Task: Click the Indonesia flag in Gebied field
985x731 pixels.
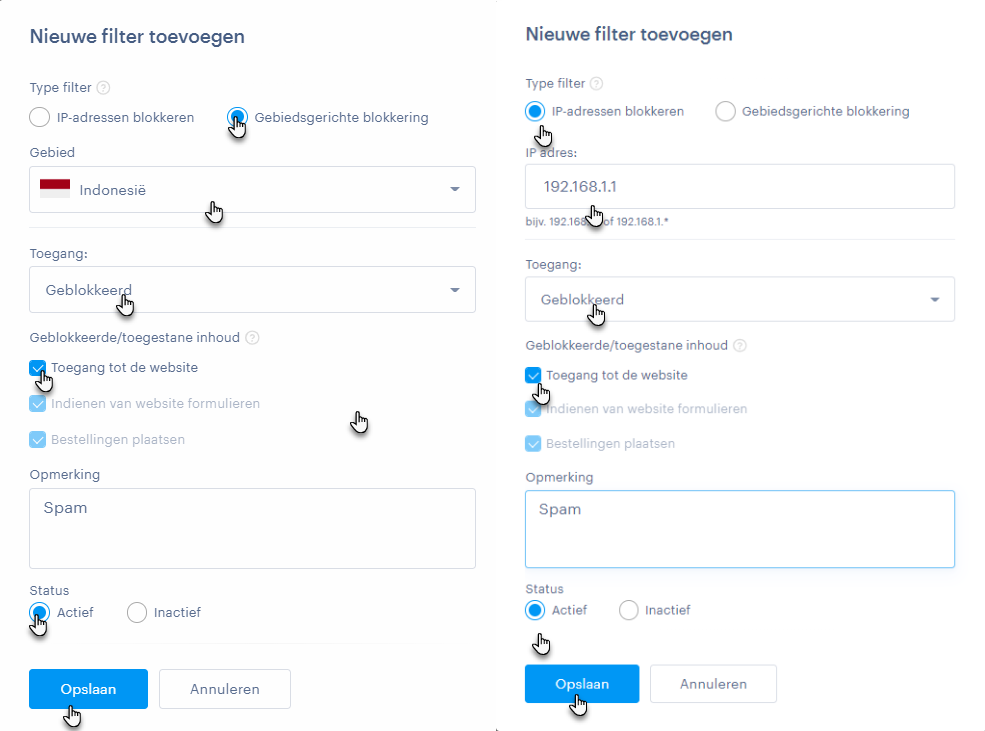Action: click(x=55, y=189)
